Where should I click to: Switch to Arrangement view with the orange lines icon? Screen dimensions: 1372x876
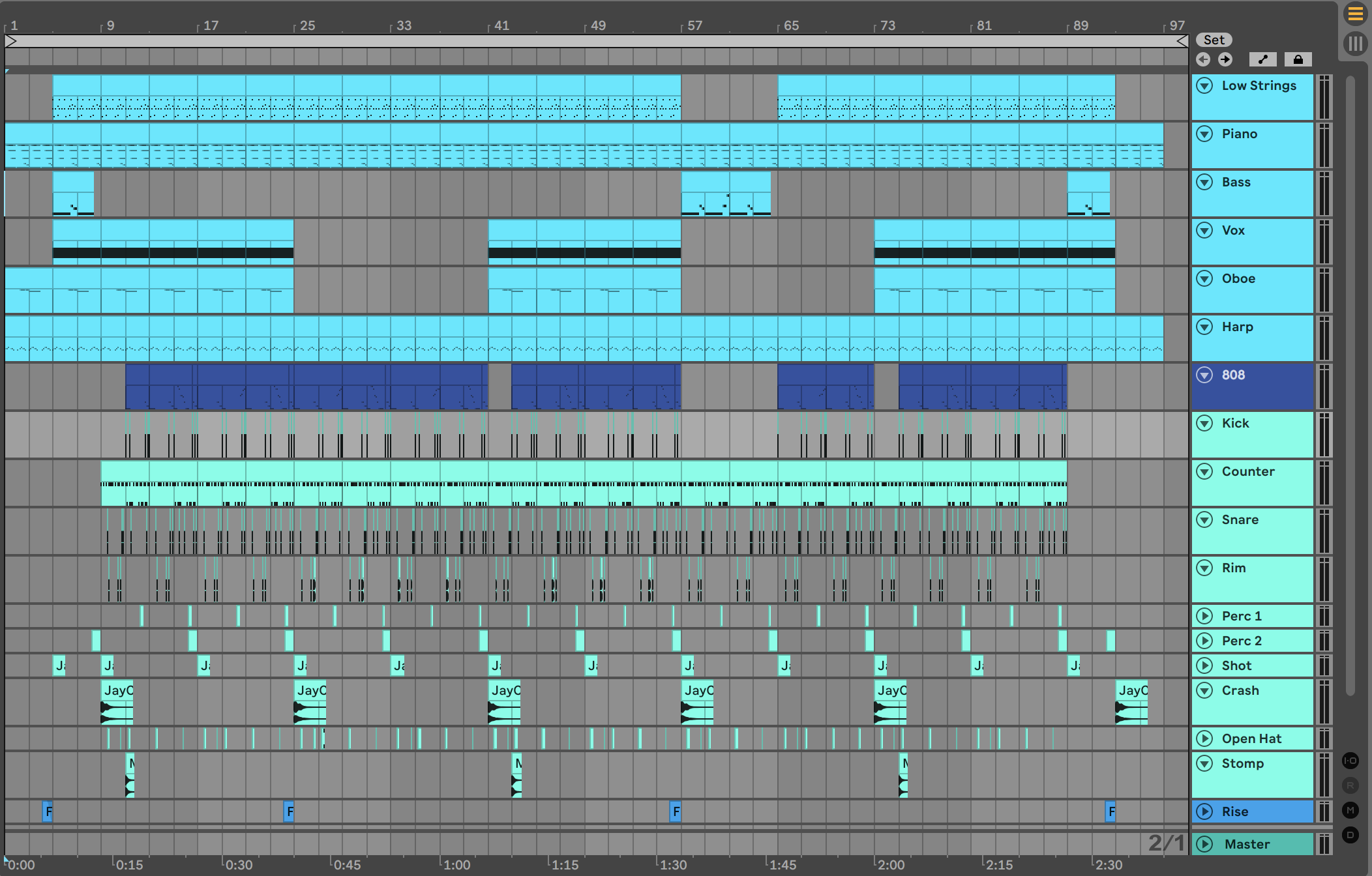[1355, 14]
